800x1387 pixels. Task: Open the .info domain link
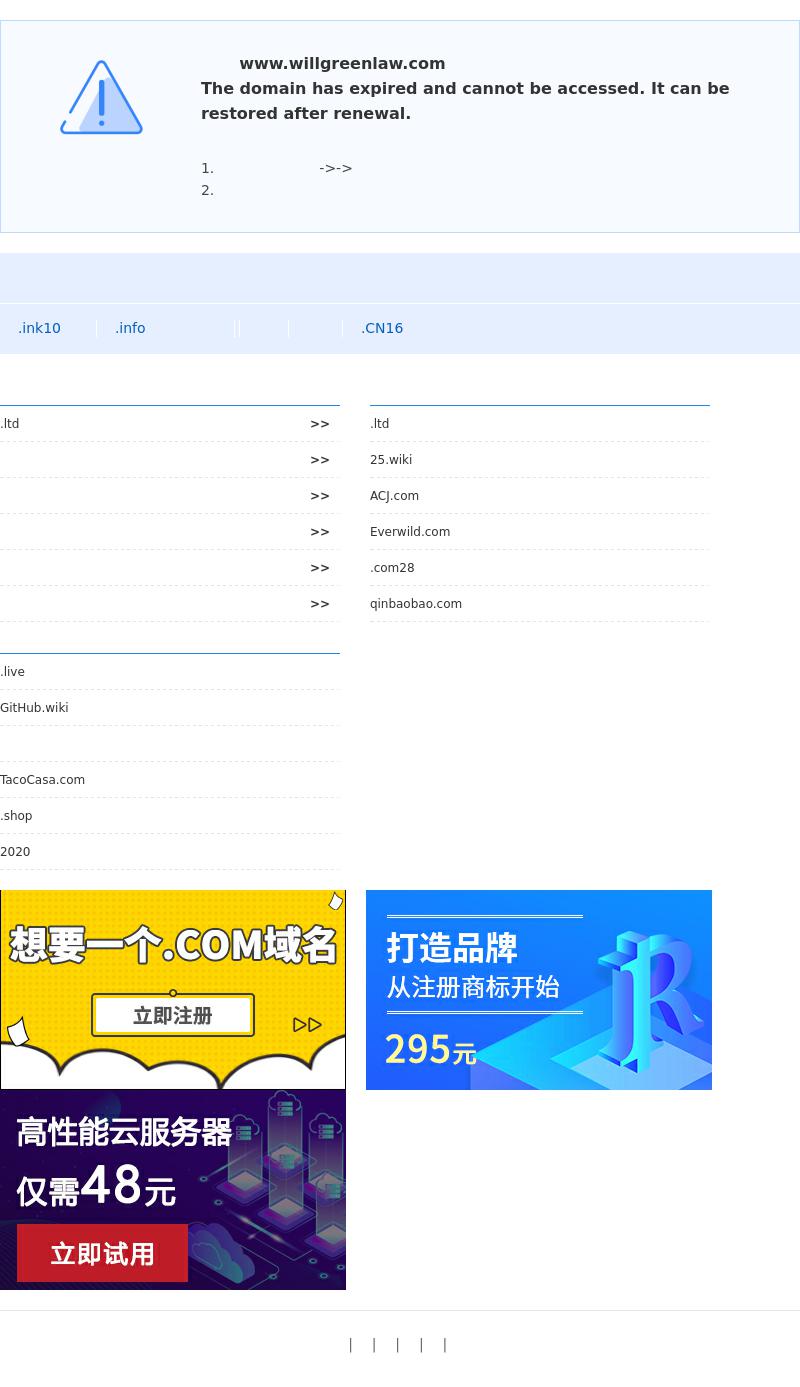point(130,328)
